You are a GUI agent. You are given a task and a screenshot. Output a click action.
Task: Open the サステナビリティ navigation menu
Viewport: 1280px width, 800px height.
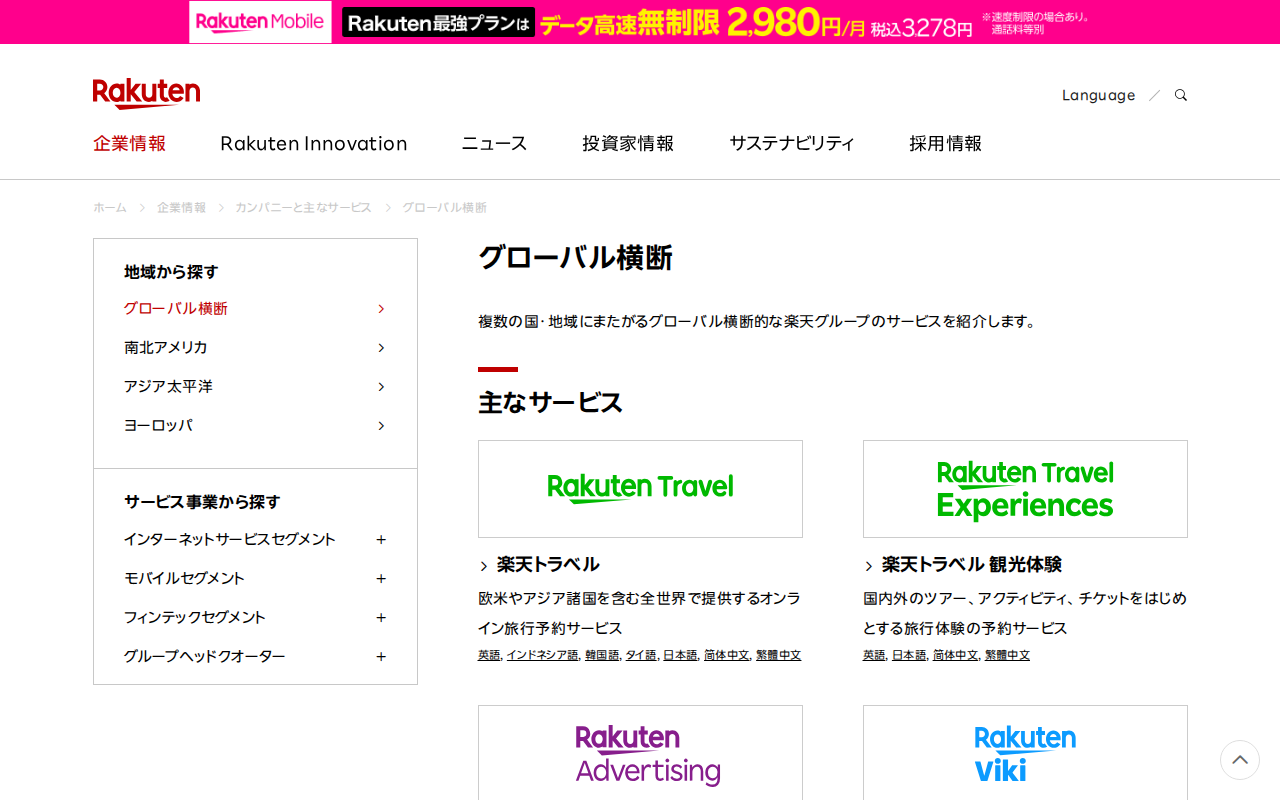pos(792,143)
